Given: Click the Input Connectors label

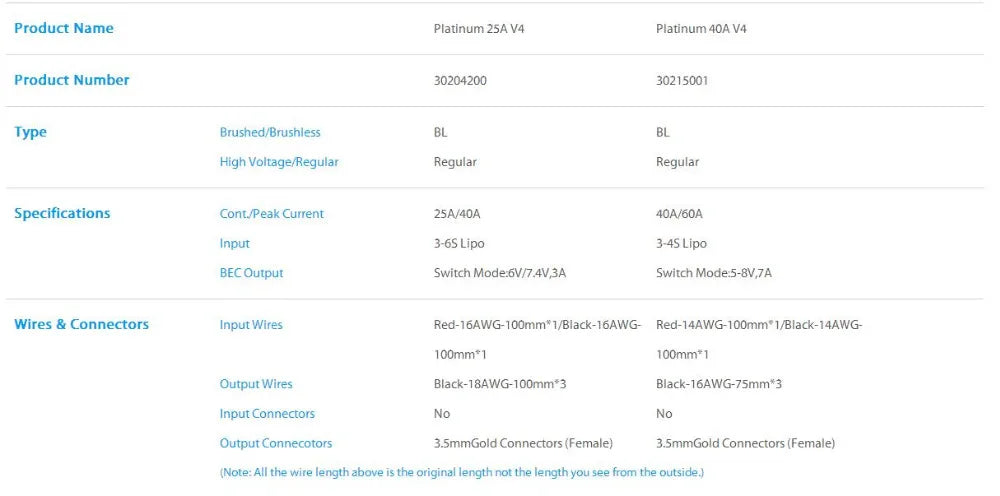Looking at the screenshot, I should click(x=267, y=414).
